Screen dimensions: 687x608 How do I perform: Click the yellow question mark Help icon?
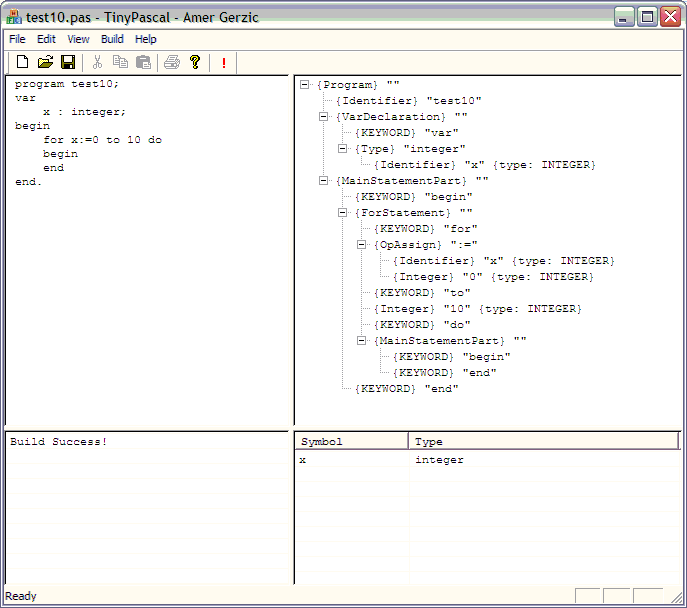tap(195, 62)
